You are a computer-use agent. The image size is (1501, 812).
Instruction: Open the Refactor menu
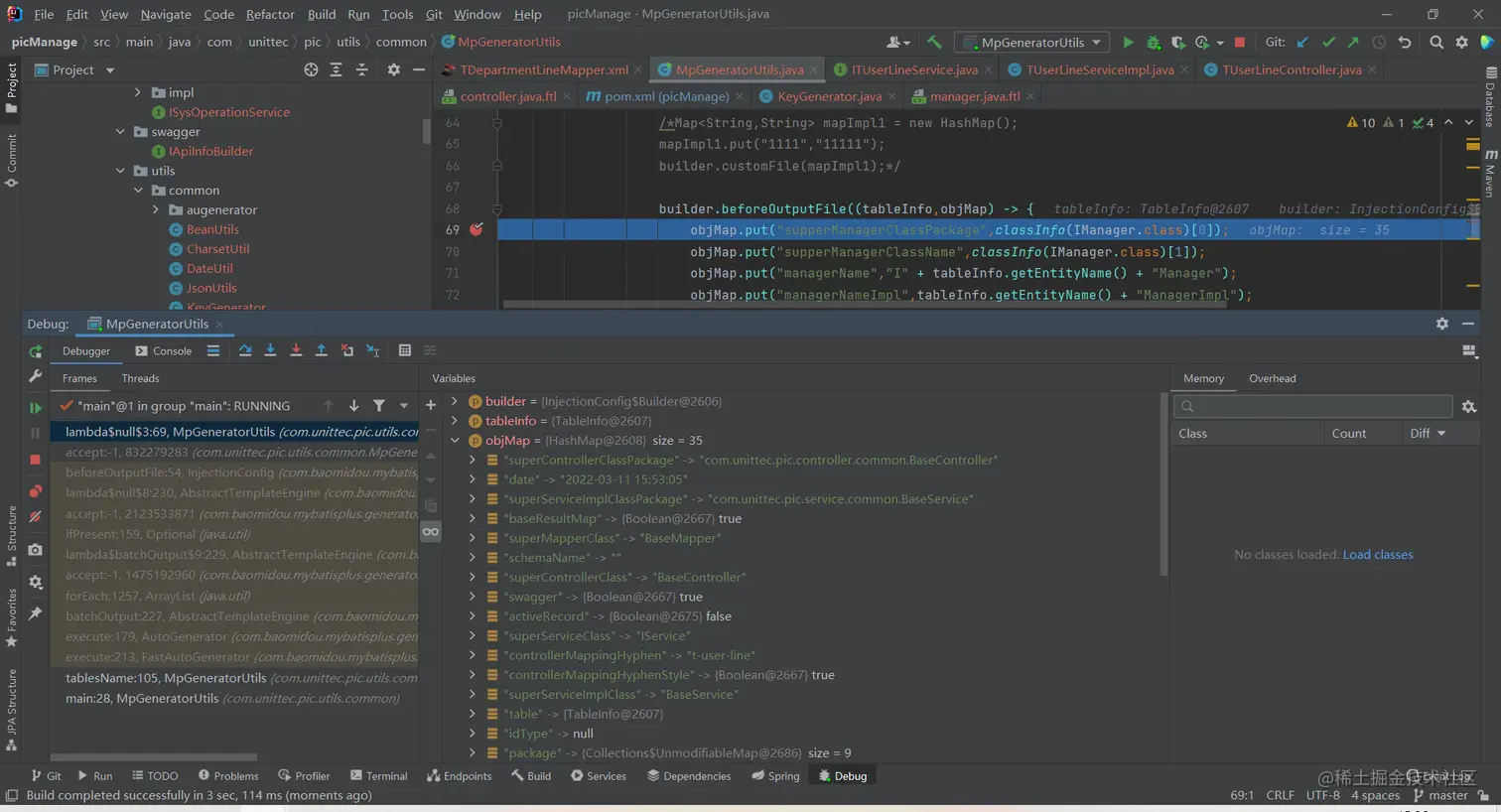pyautogui.click(x=270, y=14)
